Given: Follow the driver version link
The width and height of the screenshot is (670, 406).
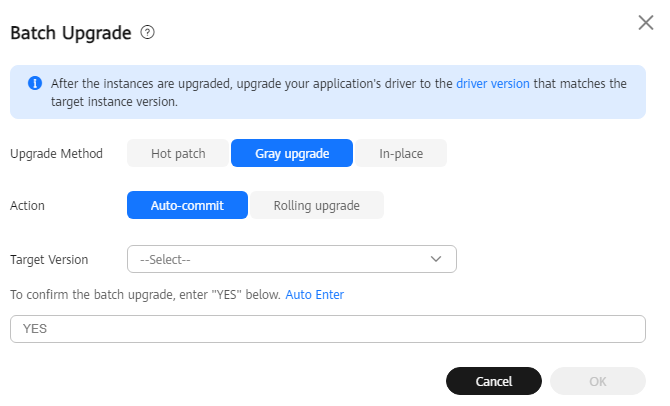Looking at the screenshot, I should [493, 84].
